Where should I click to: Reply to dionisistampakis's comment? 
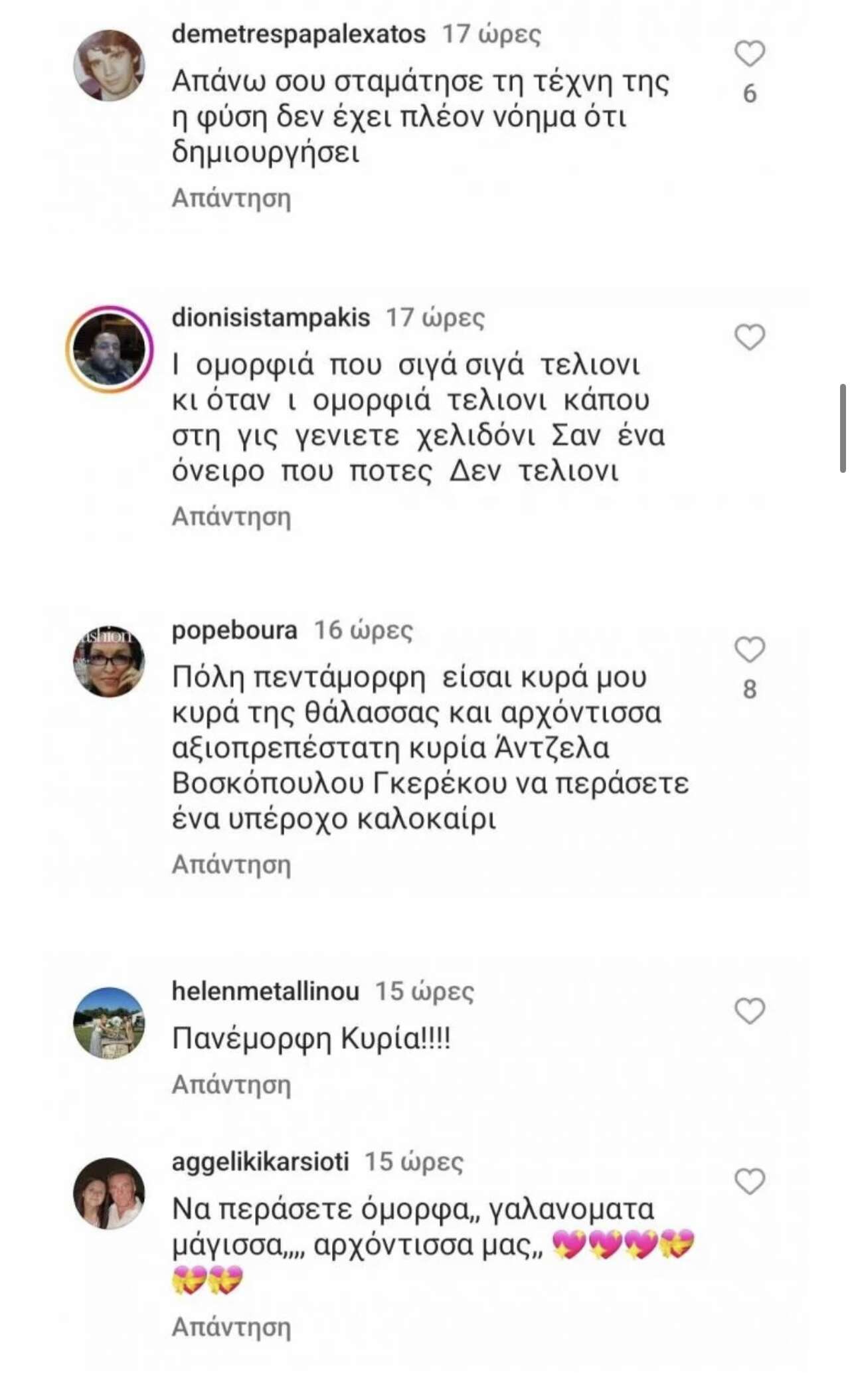click(231, 516)
